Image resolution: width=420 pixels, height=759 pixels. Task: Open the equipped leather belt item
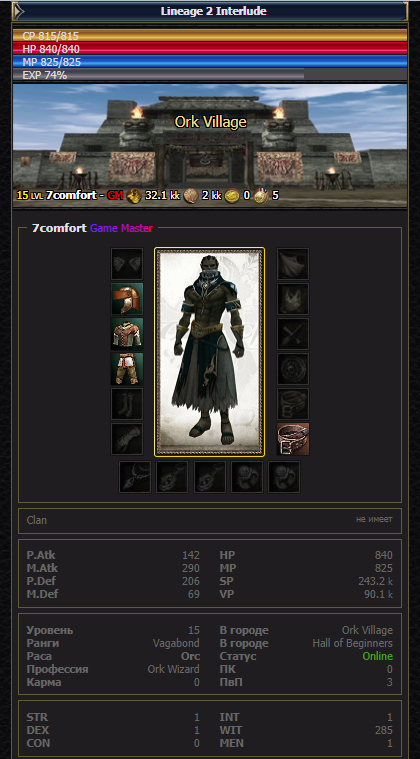[293, 439]
